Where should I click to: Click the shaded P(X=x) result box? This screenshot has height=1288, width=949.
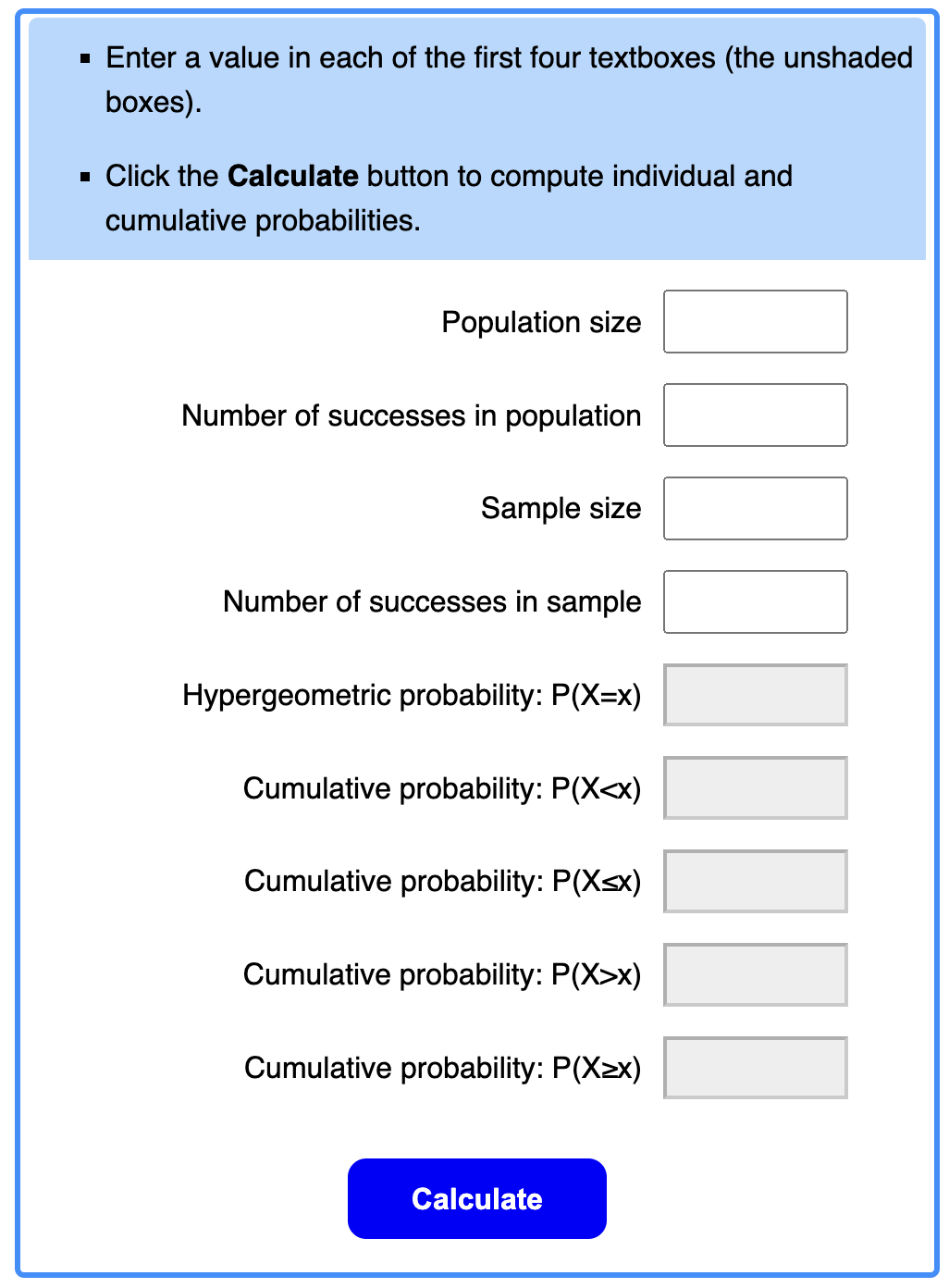point(755,695)
